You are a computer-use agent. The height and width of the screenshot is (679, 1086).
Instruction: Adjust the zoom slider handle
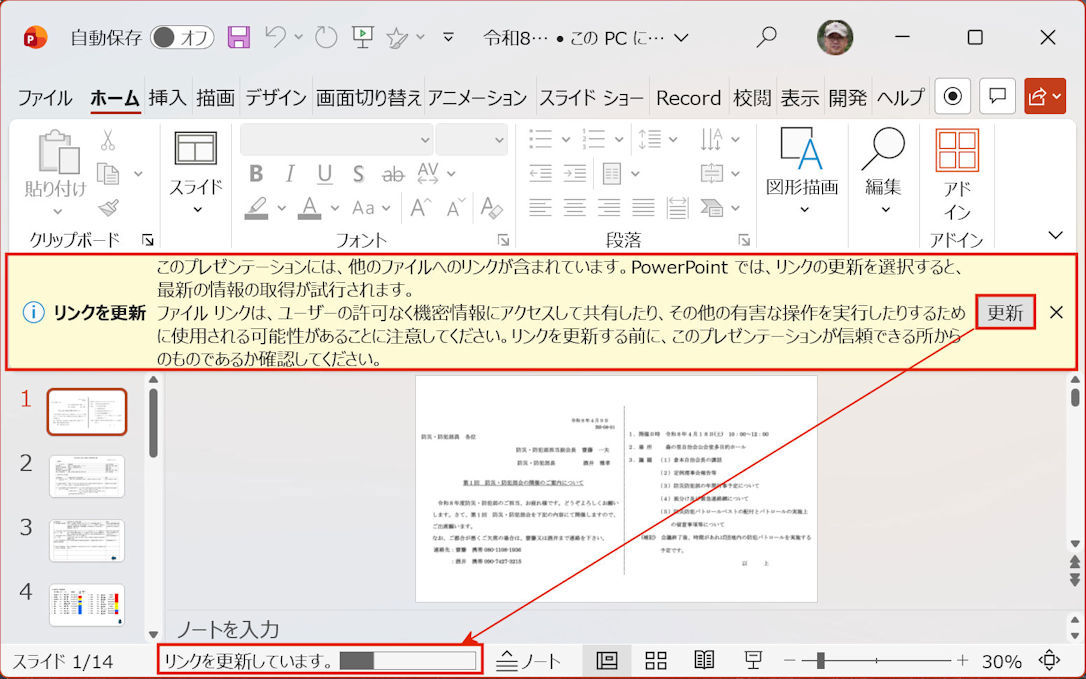pos(821,660)
